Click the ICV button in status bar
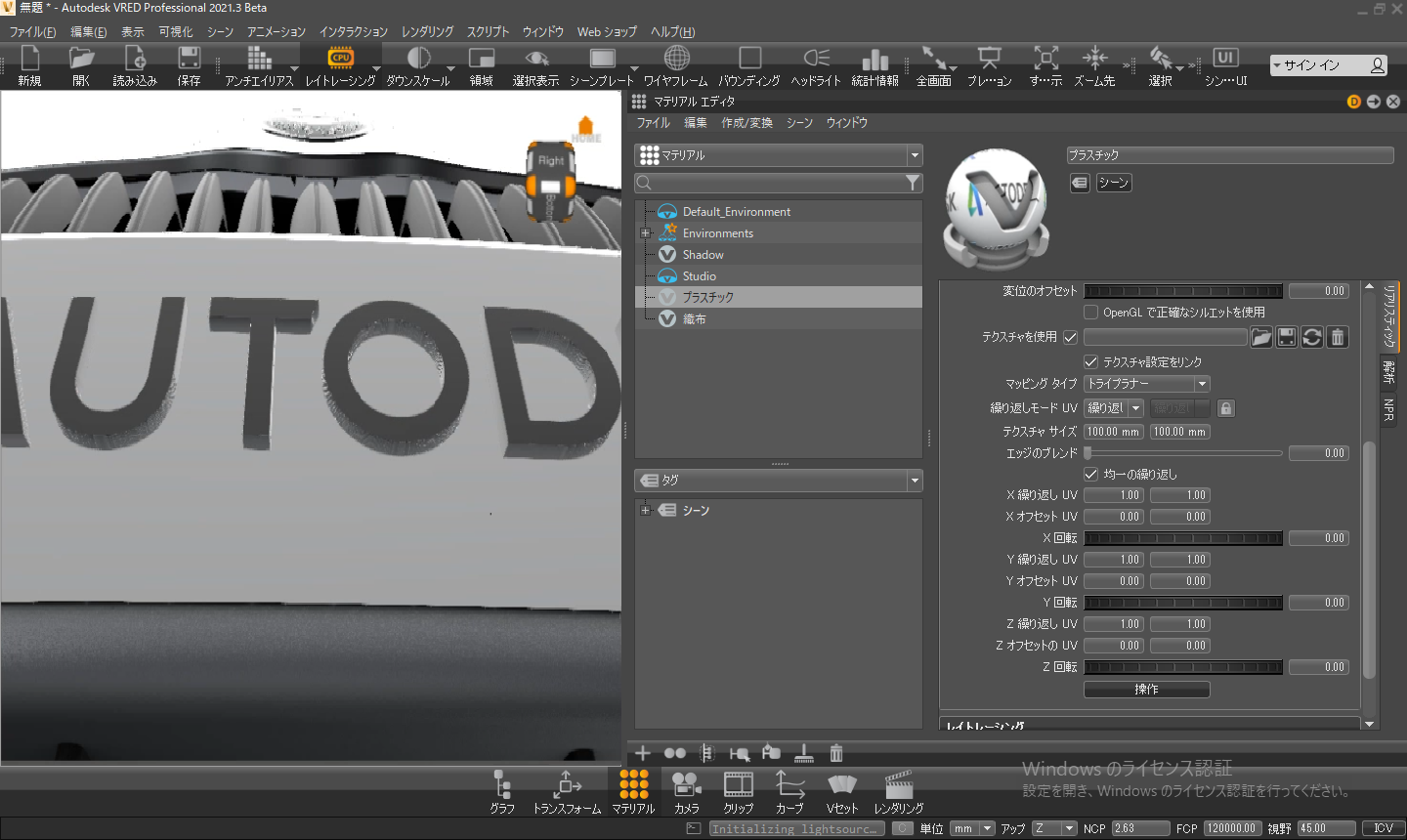The width and height of the screenshot is (1407, 840). click(x=1384, y=828)
